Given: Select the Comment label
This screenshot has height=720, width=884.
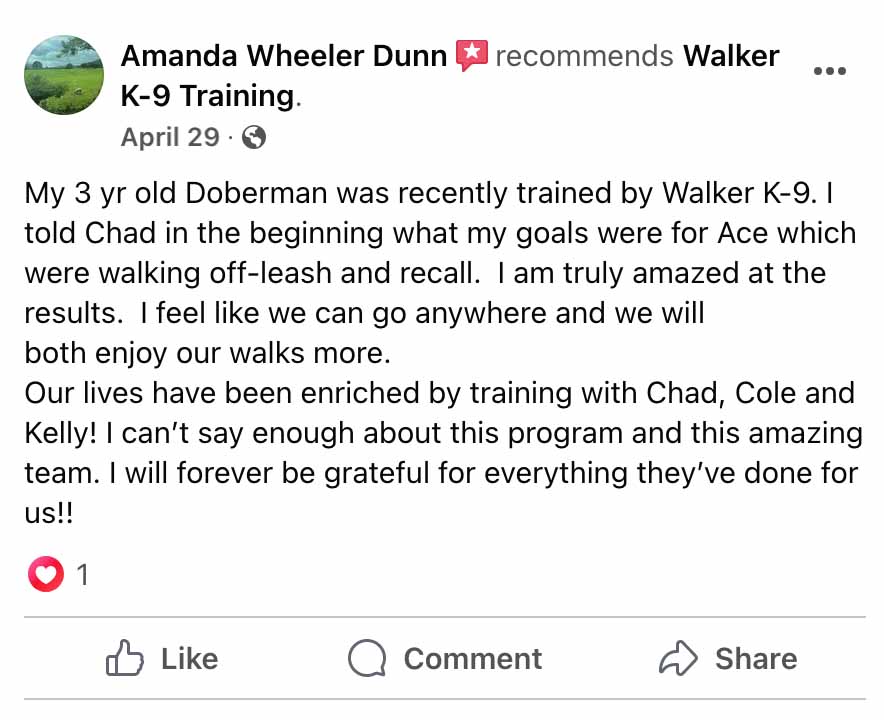Looking at the screenshot, I should click(x=472, y=659).
